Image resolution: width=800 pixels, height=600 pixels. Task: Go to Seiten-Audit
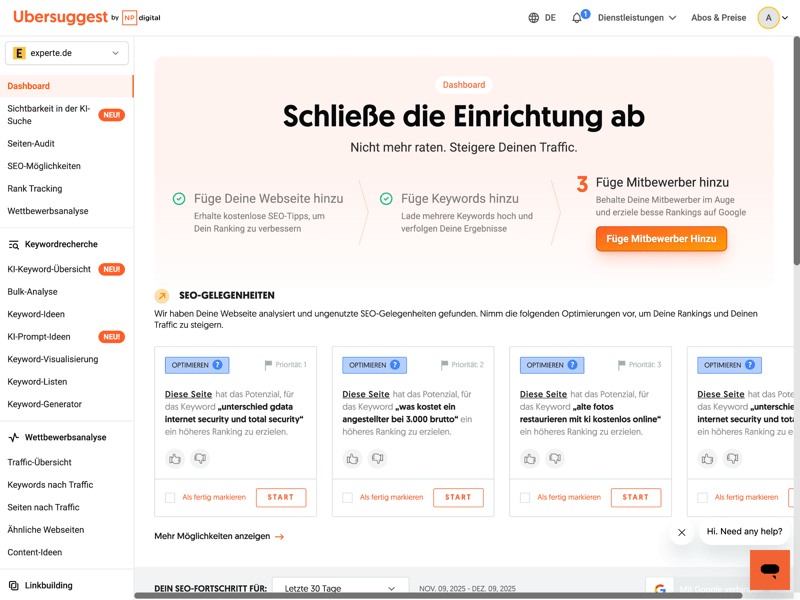click(x=31, y=144)
